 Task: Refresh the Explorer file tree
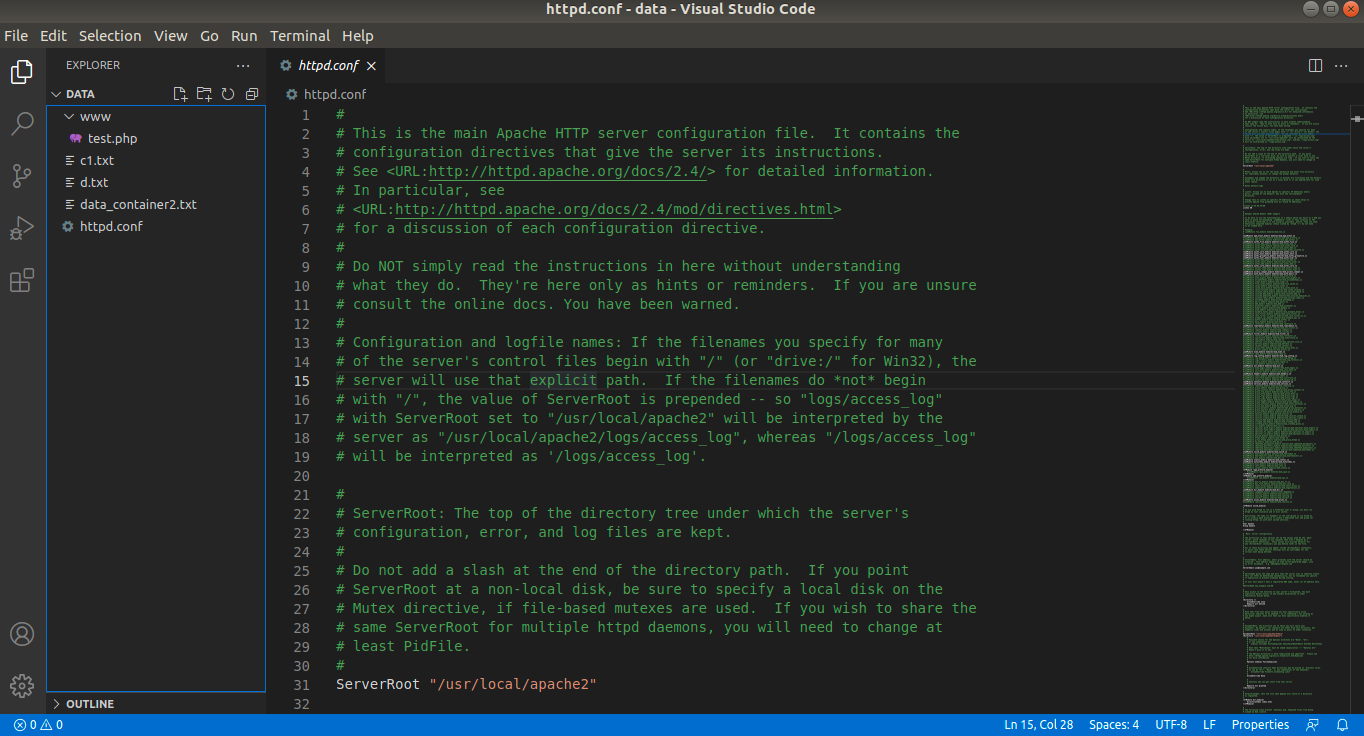point(228,94)
